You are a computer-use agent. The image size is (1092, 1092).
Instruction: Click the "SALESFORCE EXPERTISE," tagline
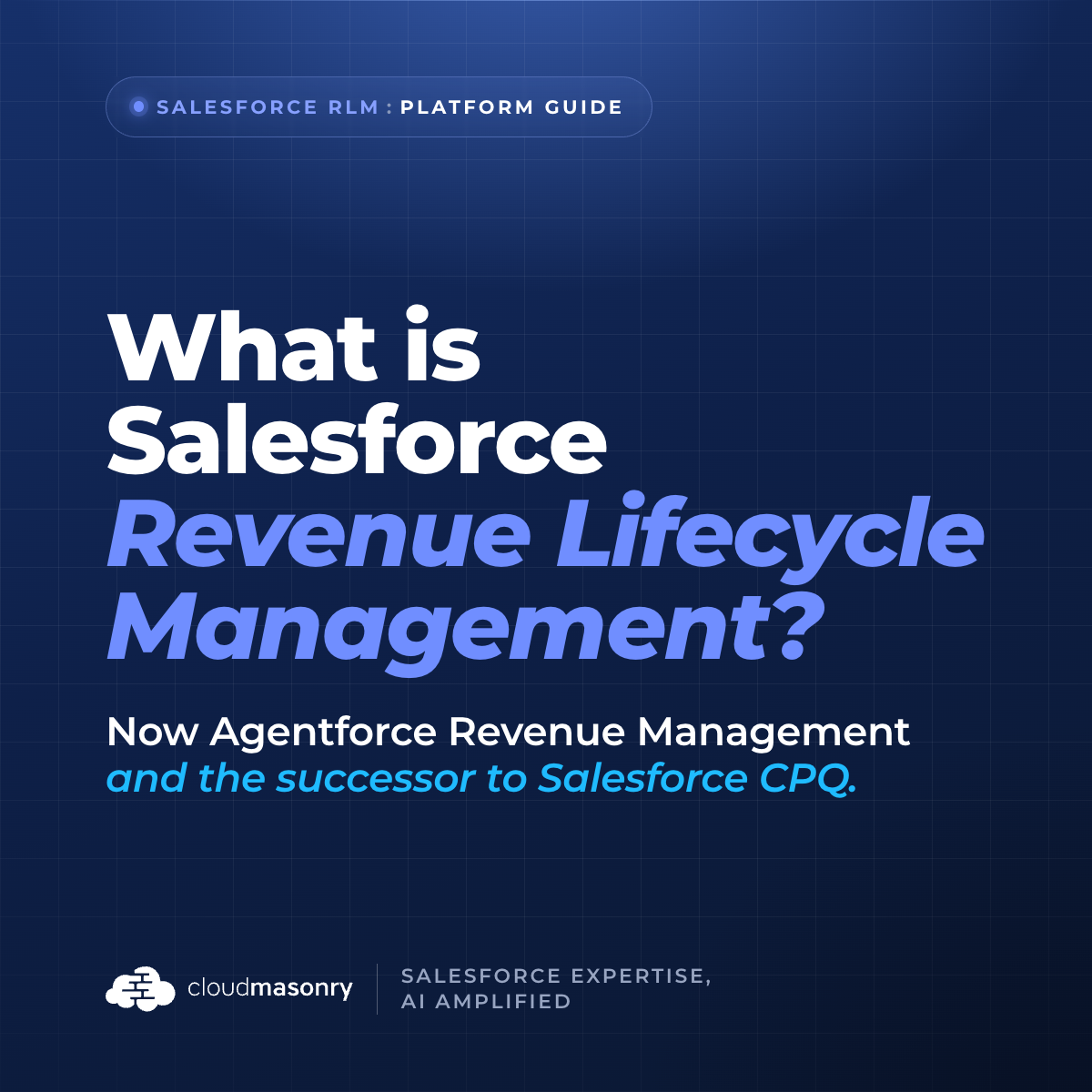556,976
